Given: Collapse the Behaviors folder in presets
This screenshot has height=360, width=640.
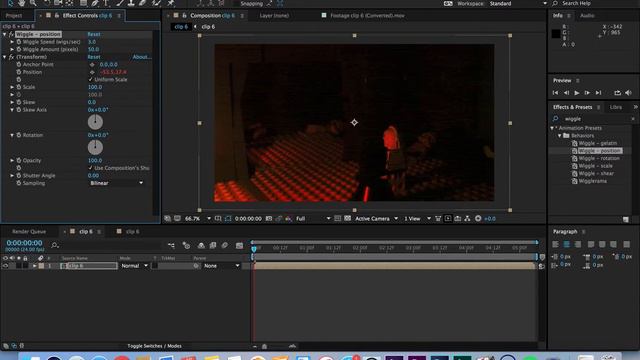Looking at the screenshot, I should [560, 136].
